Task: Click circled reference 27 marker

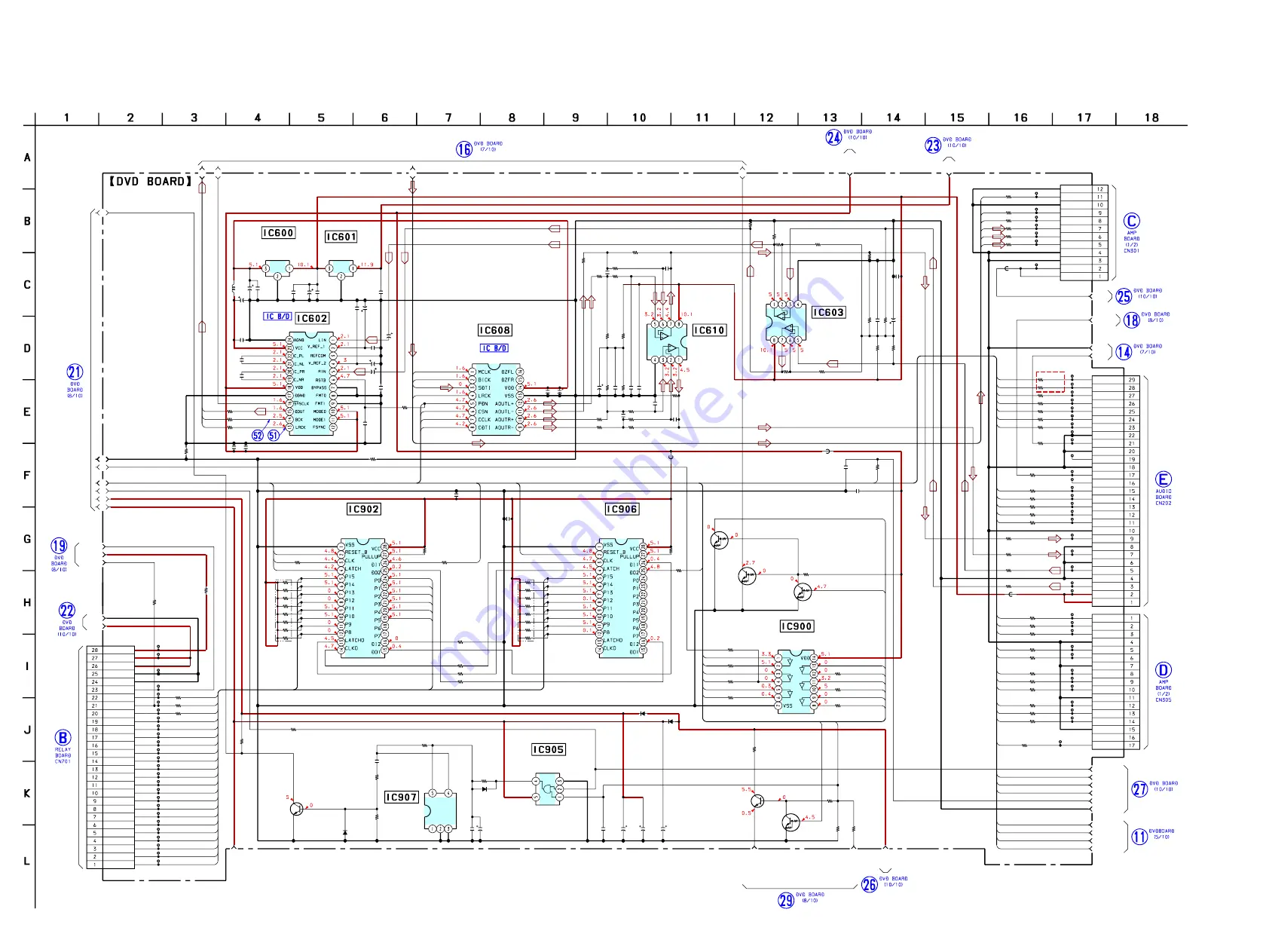Action: point(1139,789)
